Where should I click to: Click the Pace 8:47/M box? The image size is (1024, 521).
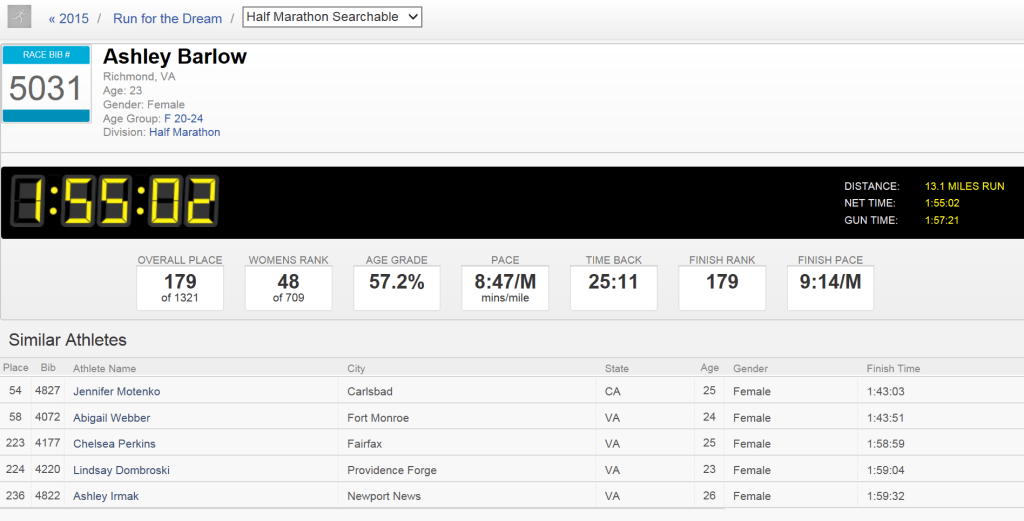(505, 288)
